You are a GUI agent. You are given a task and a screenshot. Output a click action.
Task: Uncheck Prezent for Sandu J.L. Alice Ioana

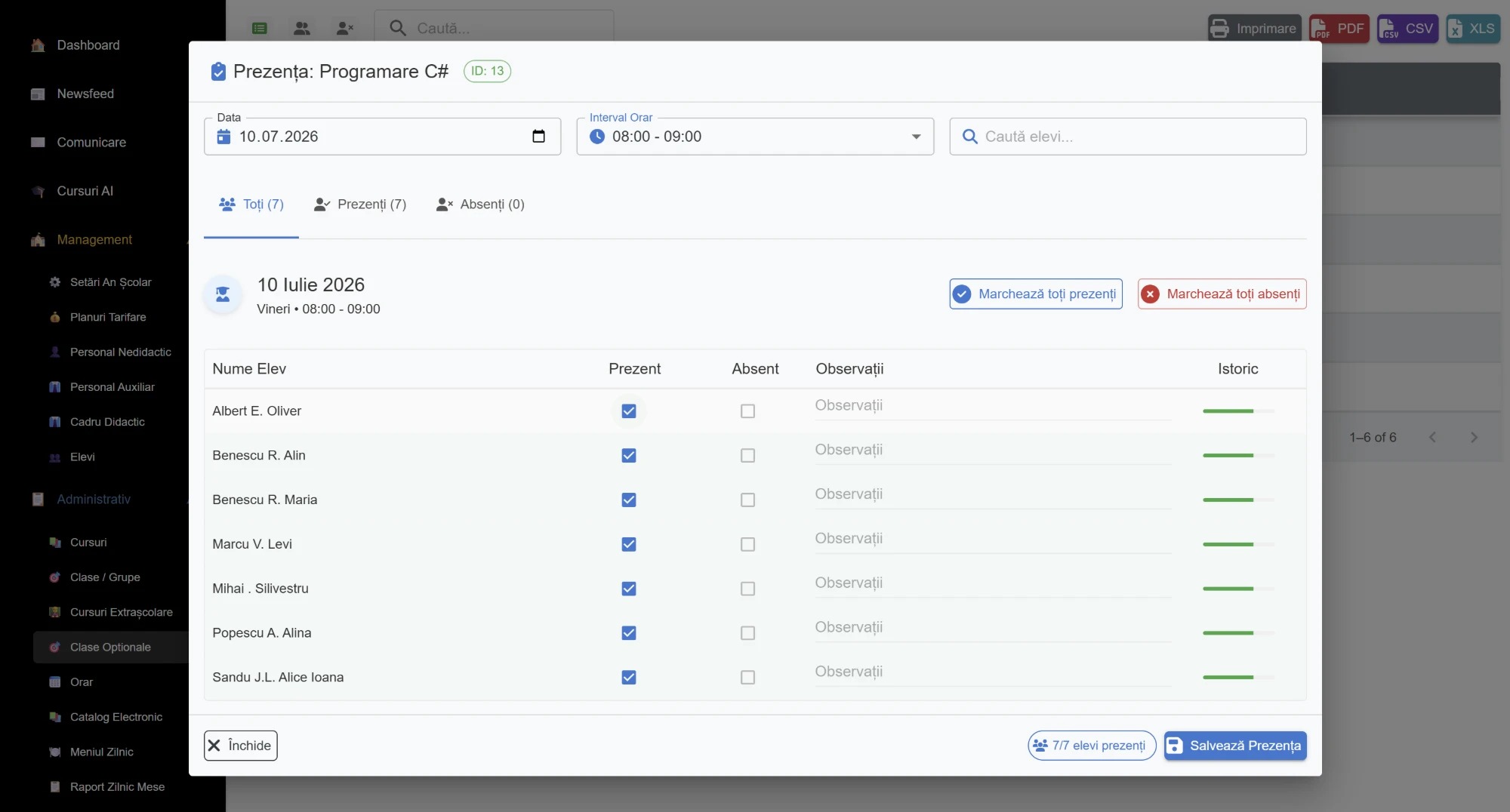pos(629,678)
